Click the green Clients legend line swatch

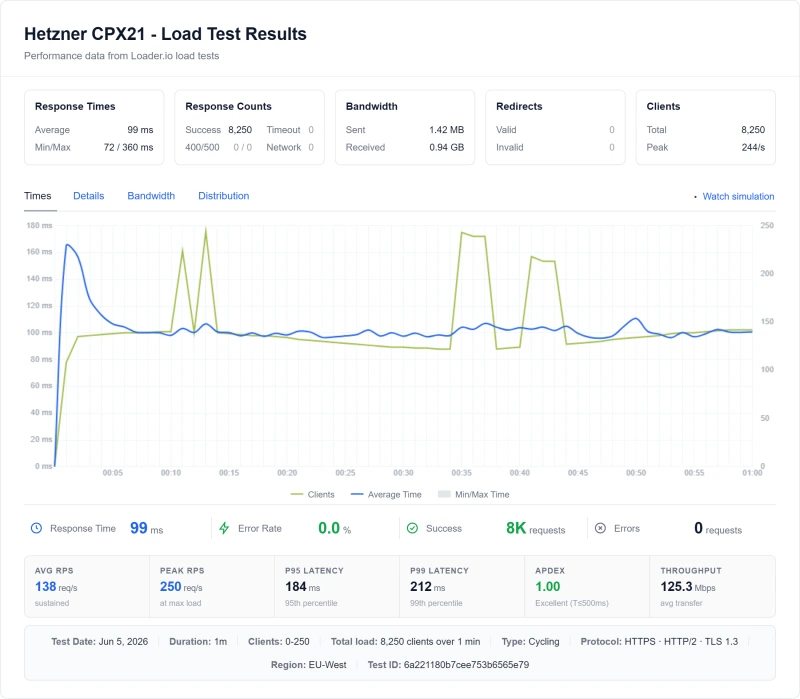296,494
